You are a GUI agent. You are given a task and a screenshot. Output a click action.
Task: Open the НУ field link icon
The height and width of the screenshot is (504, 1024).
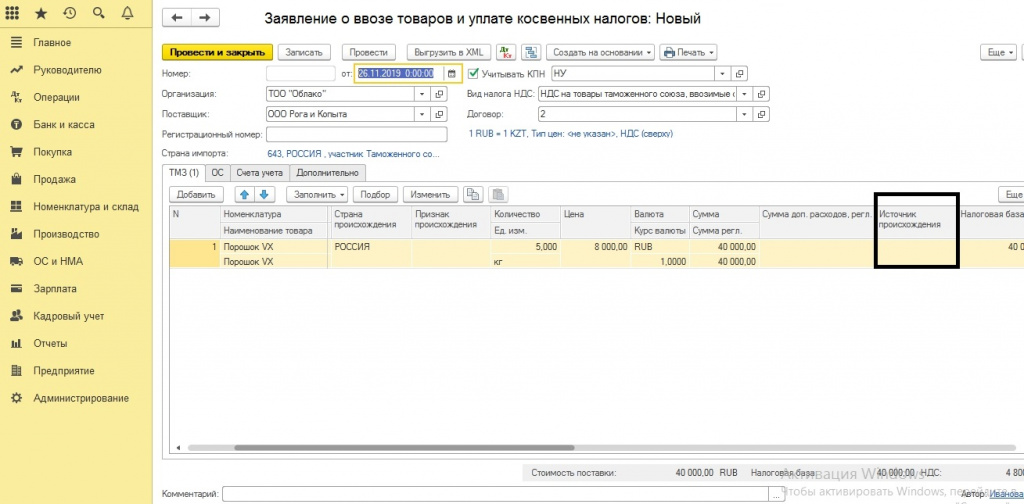point(740,73)
